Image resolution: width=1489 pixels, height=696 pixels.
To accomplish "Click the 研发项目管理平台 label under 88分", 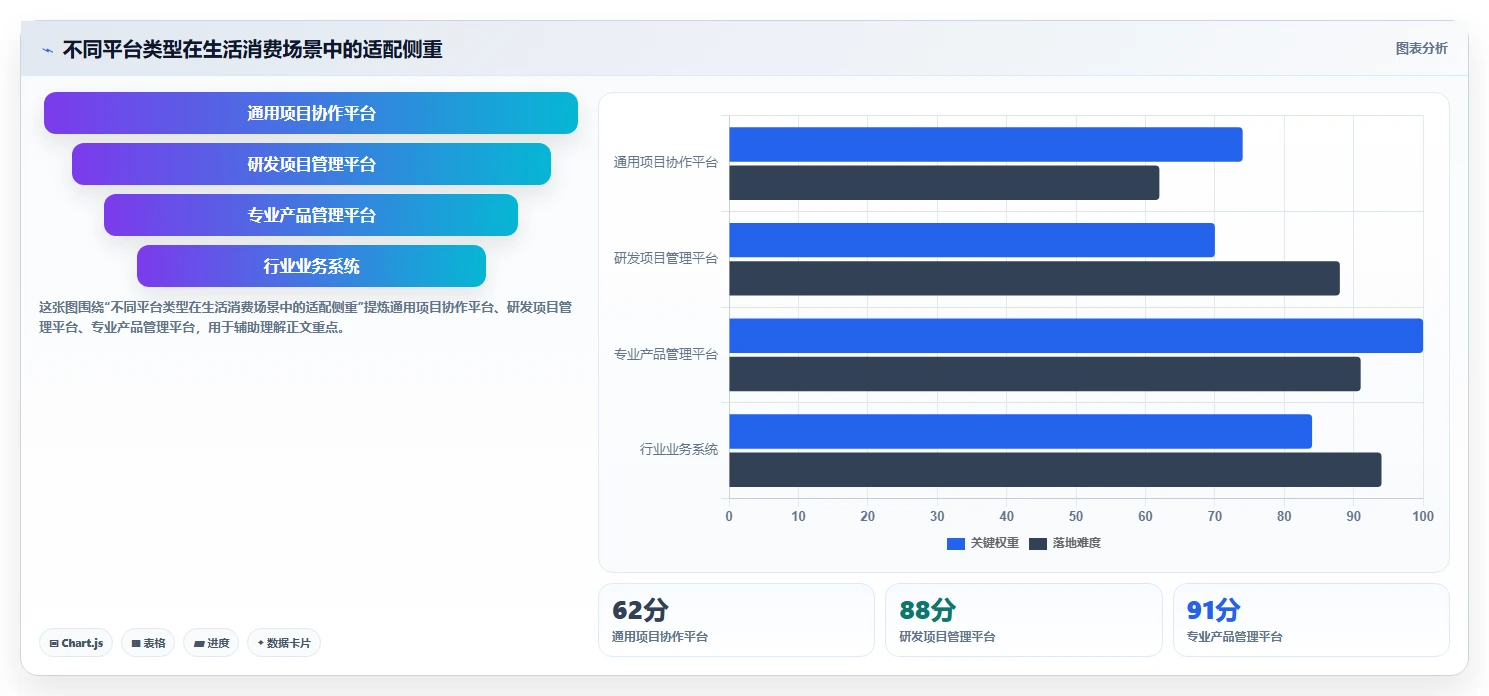I will click(947, 636).
